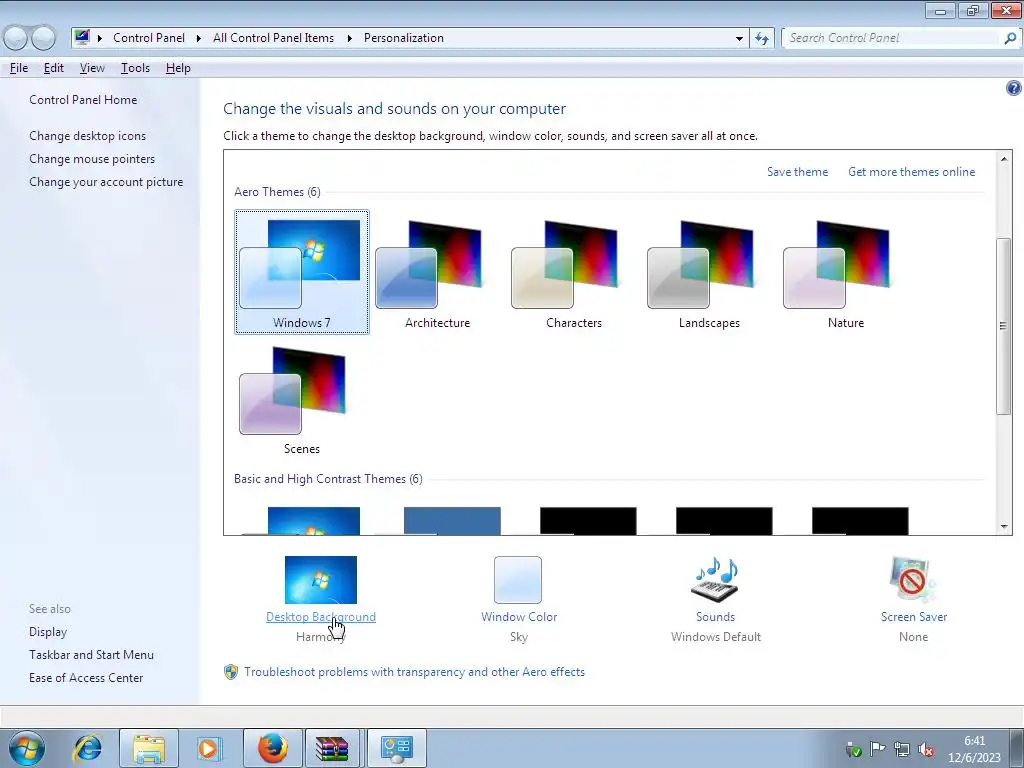The image size is (1024, 768).
Task: Click the Screen Saver link
Action: pos(914,616)
